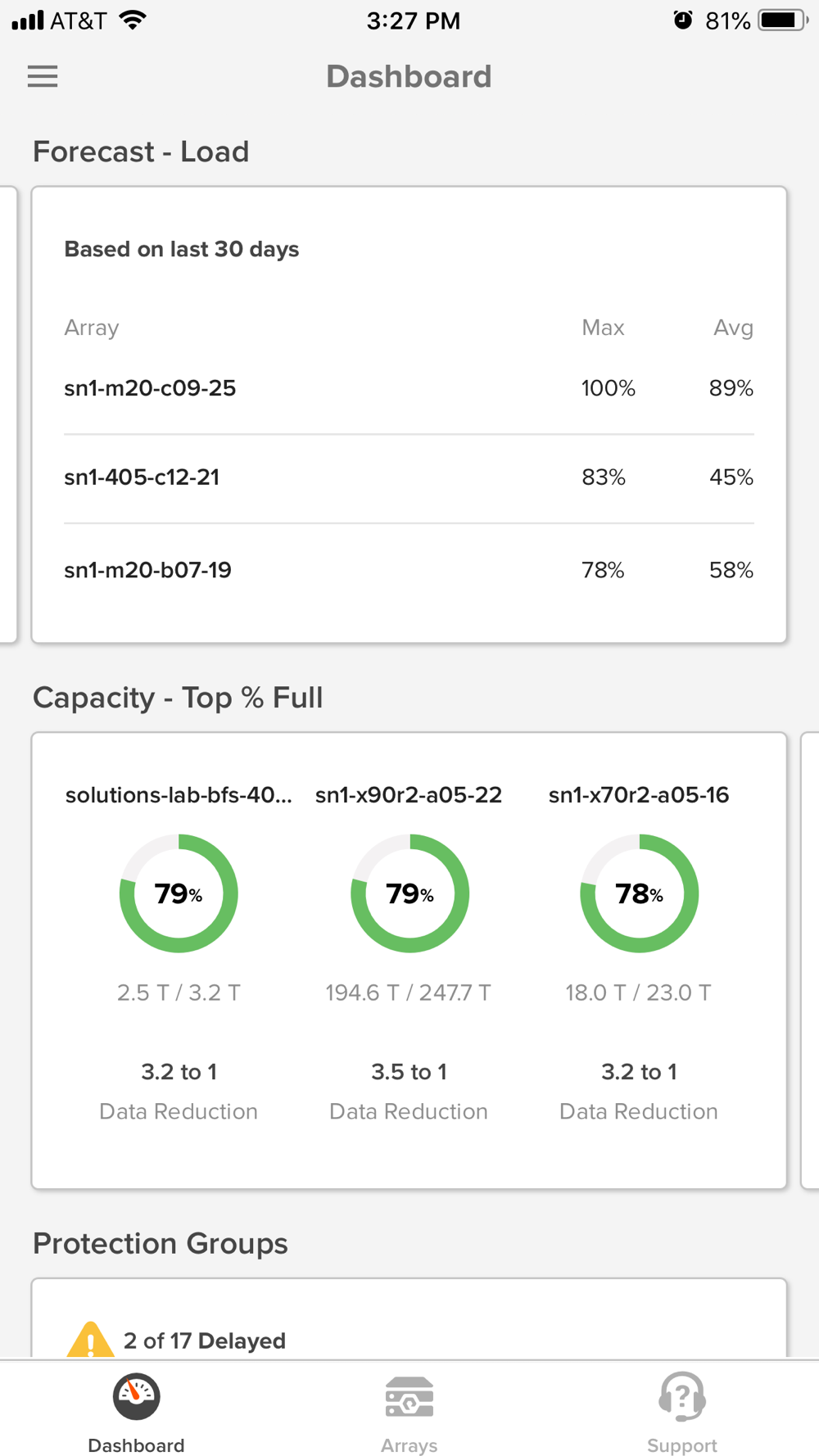Tap the solutions-lab-bfs 79% capacity ring
The width and height of the screenshot is (819, 1456).
pyautogui.click(x=179, y=893)
